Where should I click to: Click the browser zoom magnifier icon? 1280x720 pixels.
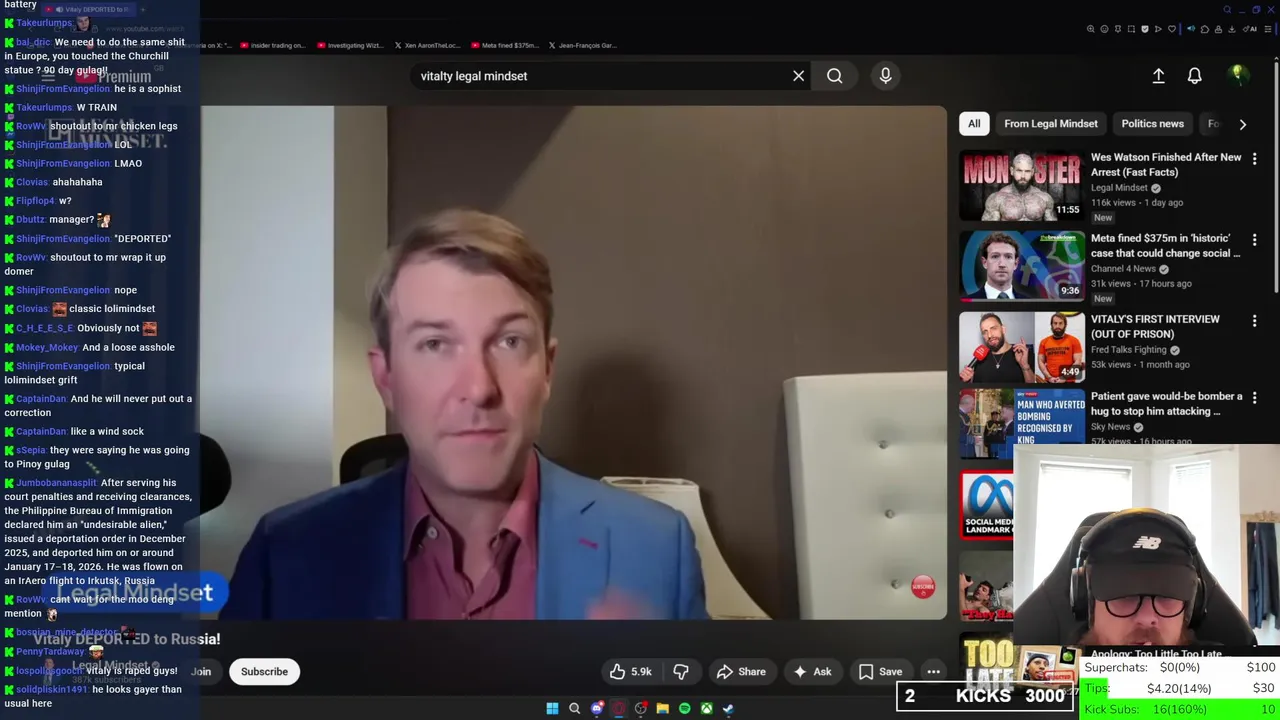click(x=1090, y=29)
